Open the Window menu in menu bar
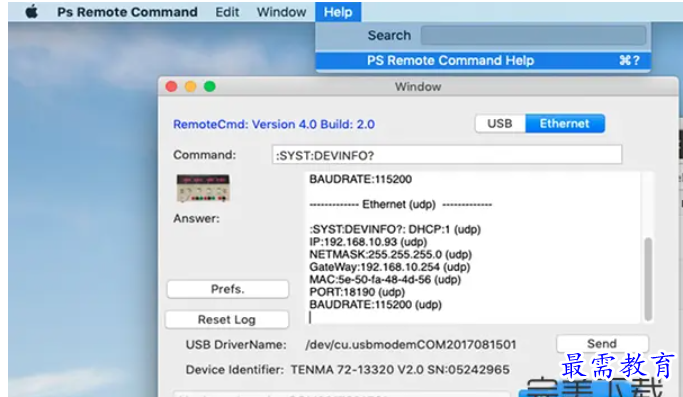Image resolution: width=683 pixels, height=397 pixels. click(281, 12)
